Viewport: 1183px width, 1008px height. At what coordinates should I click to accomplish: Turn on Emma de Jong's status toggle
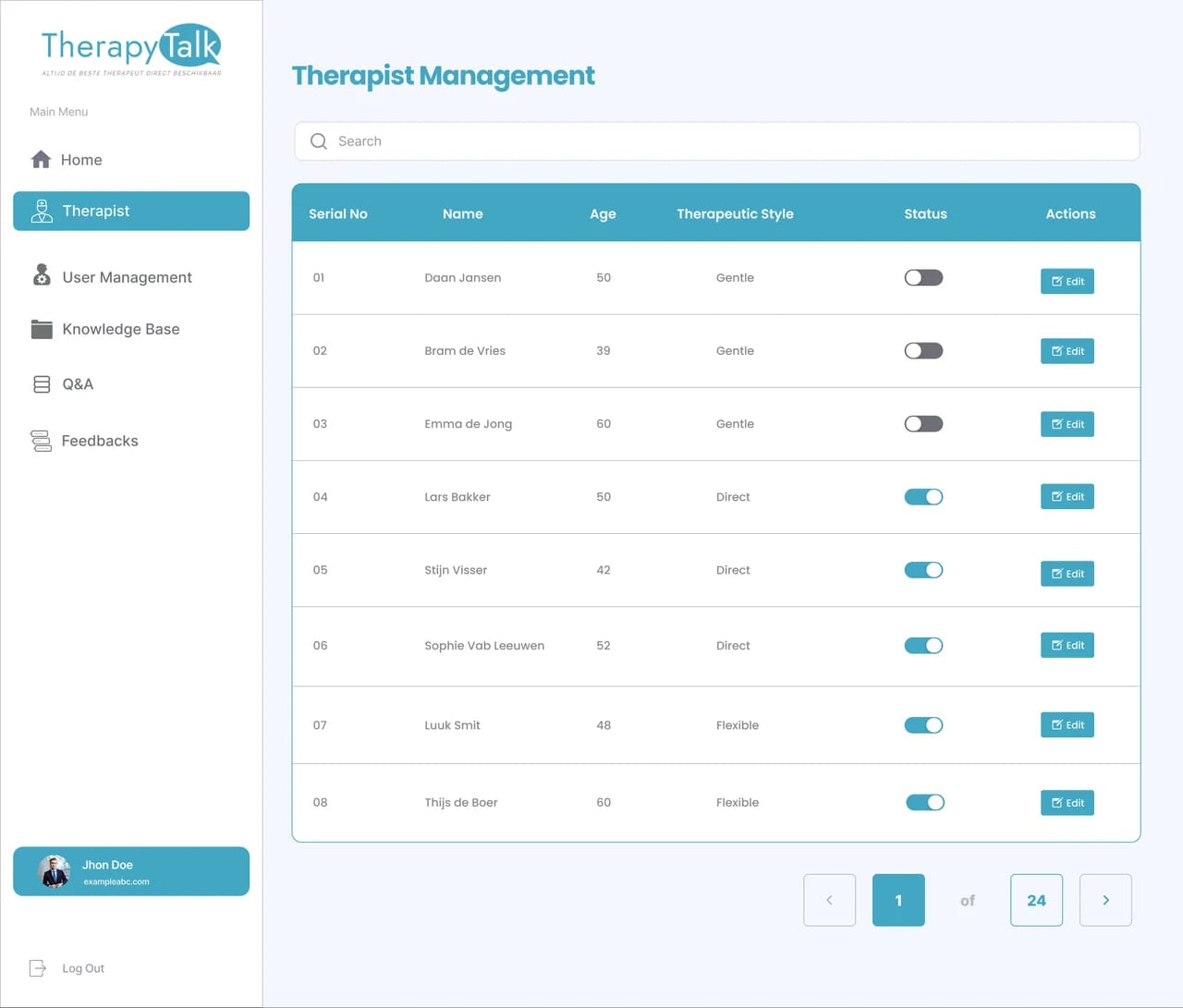923,423
